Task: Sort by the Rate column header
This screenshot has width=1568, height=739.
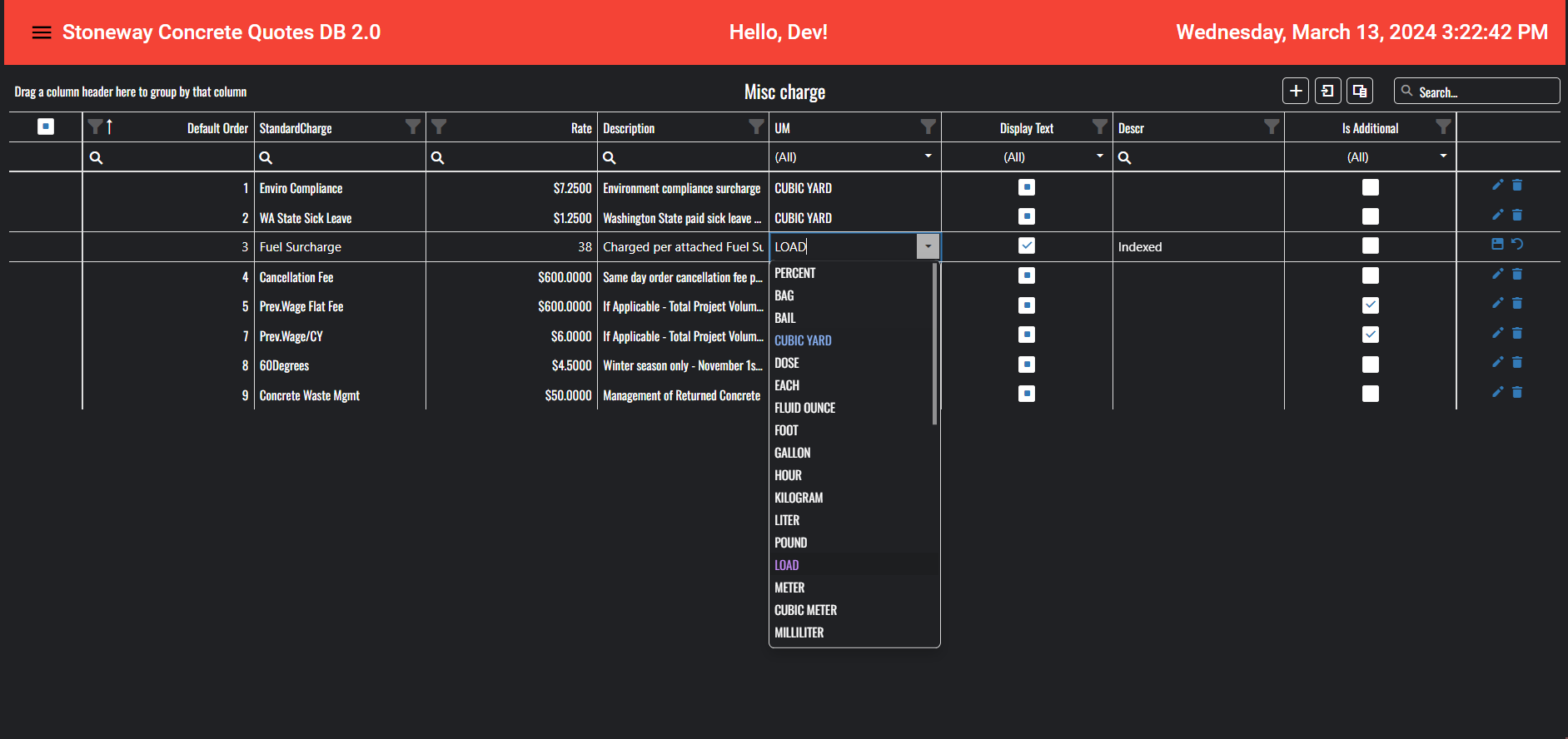Action: click(x=580, y=128)
